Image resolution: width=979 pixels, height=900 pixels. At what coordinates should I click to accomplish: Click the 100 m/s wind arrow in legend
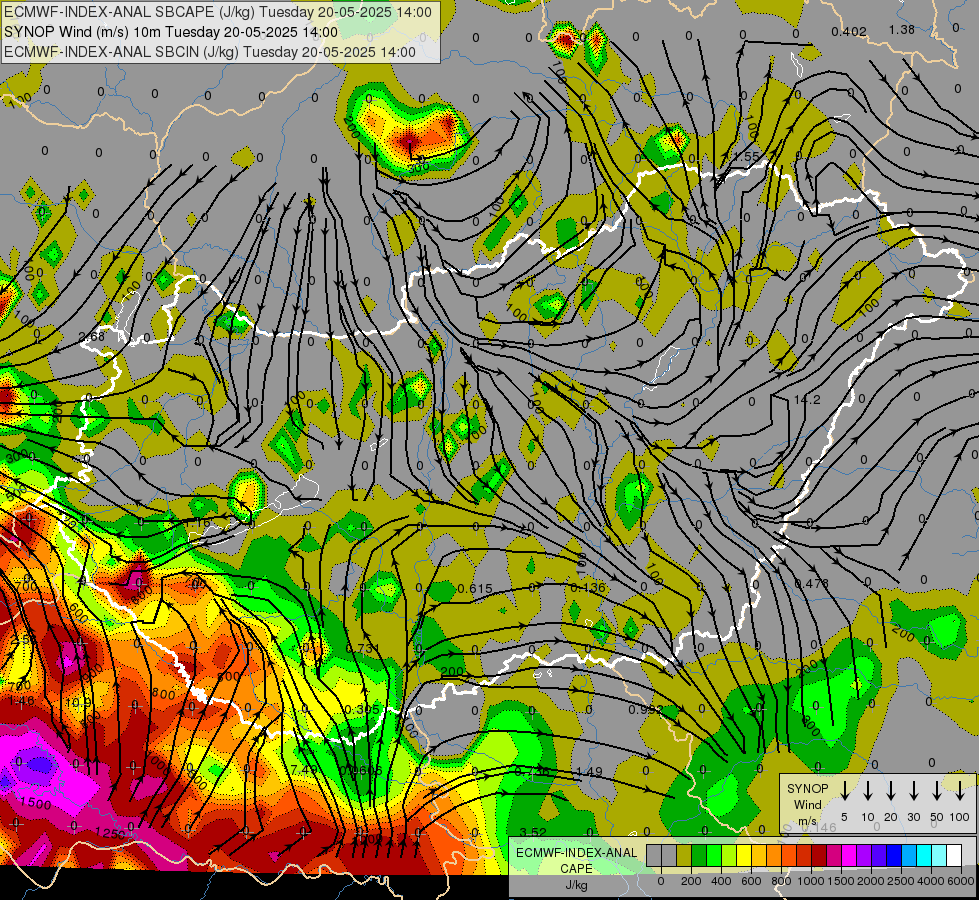(960, 790)
